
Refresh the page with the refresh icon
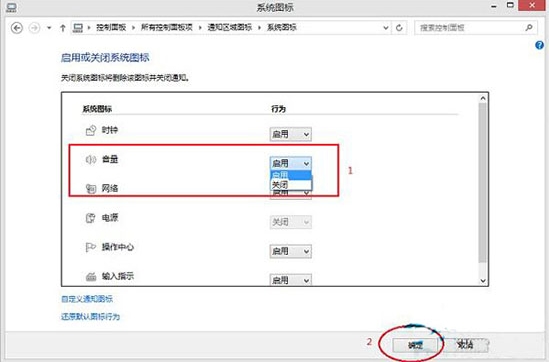pos(399,28)
